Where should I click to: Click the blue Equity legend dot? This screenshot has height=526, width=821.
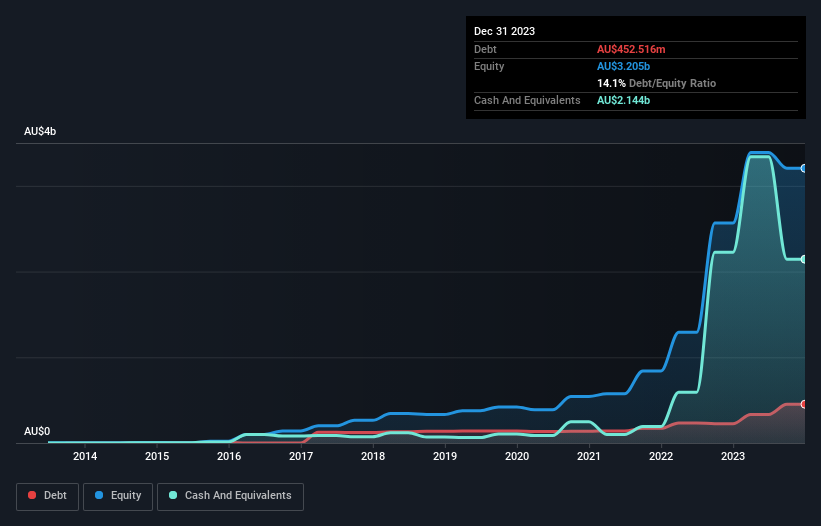click(99, 495)
